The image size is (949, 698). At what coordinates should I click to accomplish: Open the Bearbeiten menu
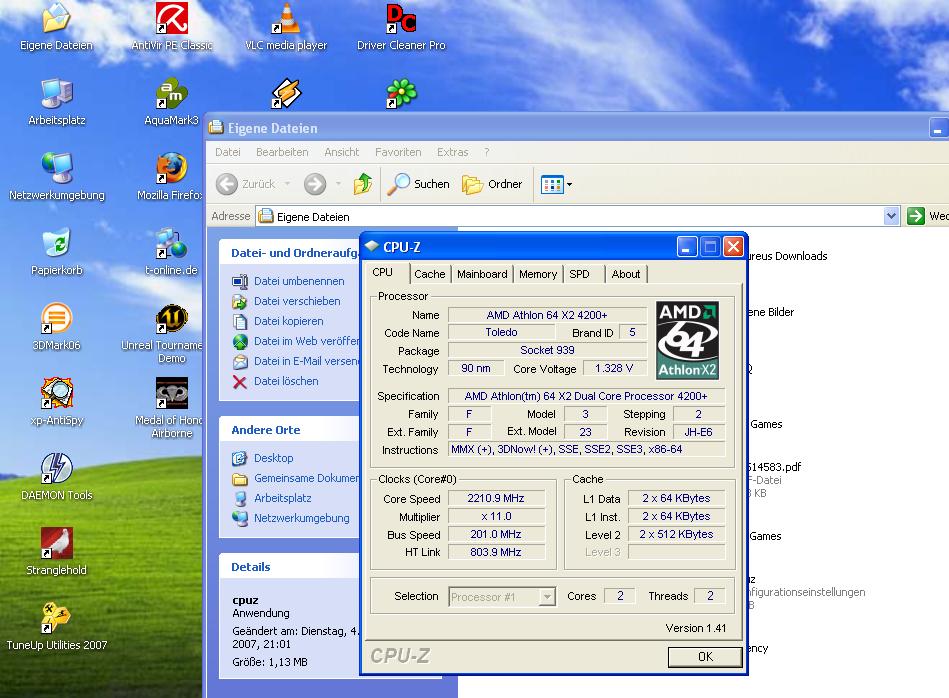(282, 152)
